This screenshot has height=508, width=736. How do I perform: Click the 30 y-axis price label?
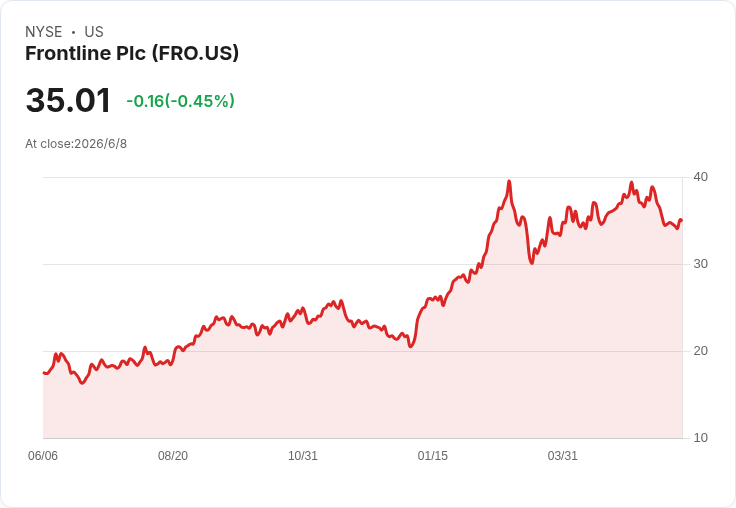pyautogui.click(x=700, y=264)
